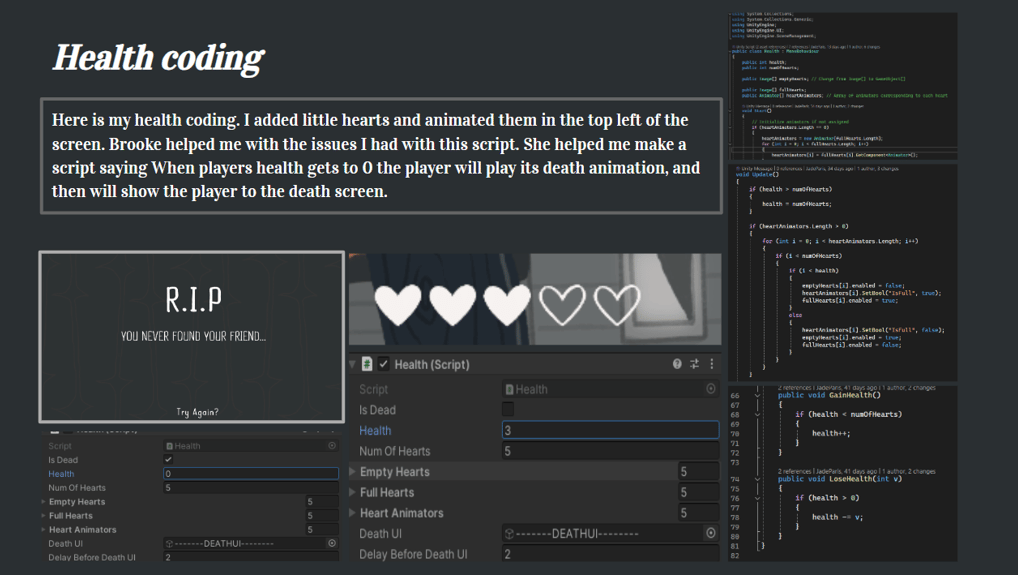Click object picker circle for Script field under hearts
Viewport: 1018px width, 575px height.
pyautogui.click(x=711, y=389)
